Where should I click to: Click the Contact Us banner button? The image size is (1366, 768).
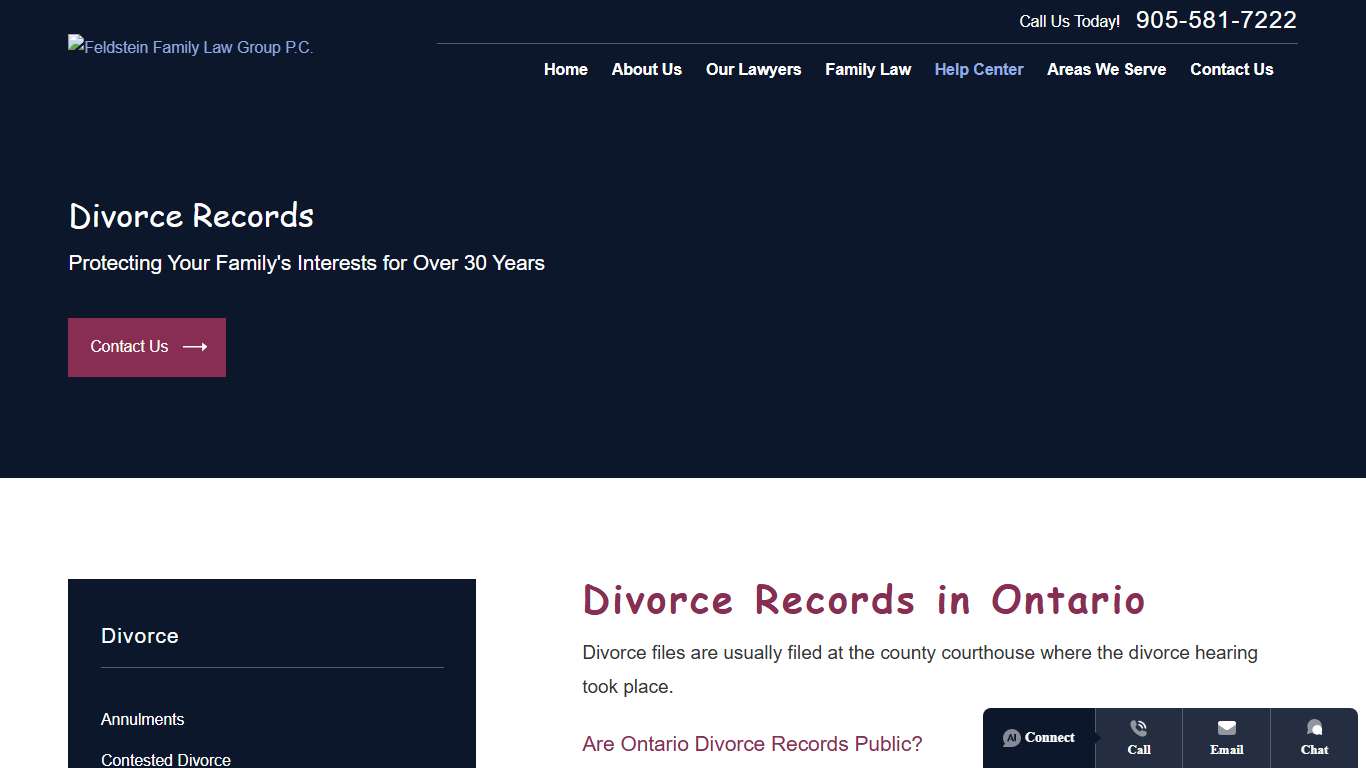(x=146, y=347)
